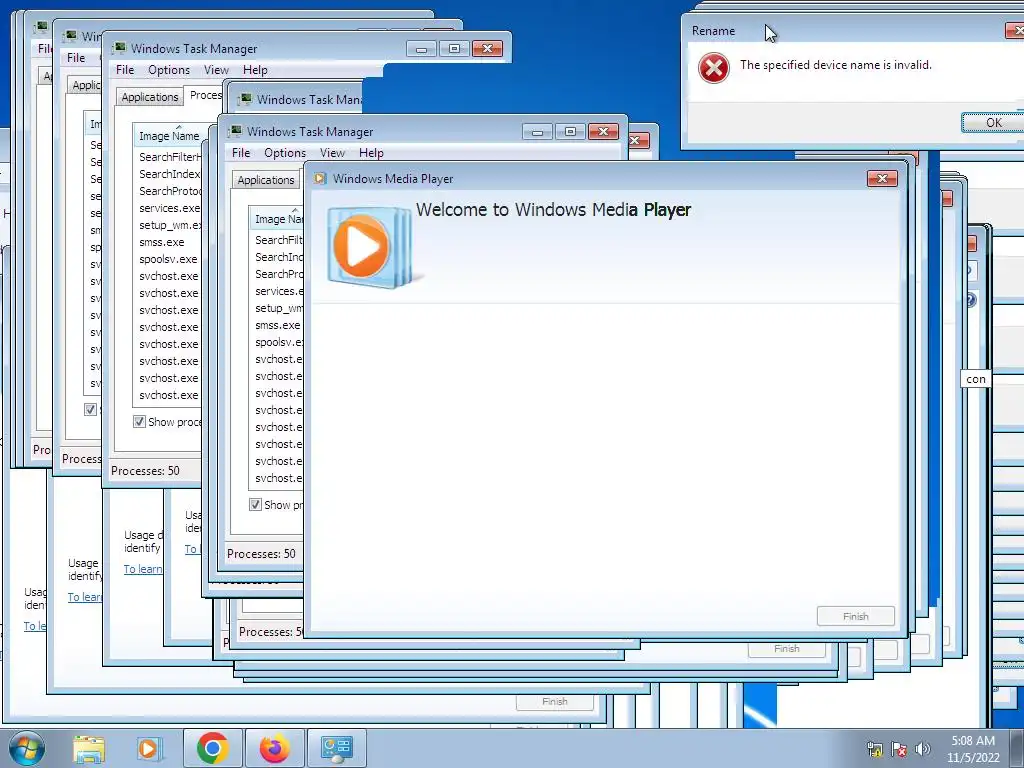Select the Applications tab next to the Processes tab

click(x=150, y=97)
